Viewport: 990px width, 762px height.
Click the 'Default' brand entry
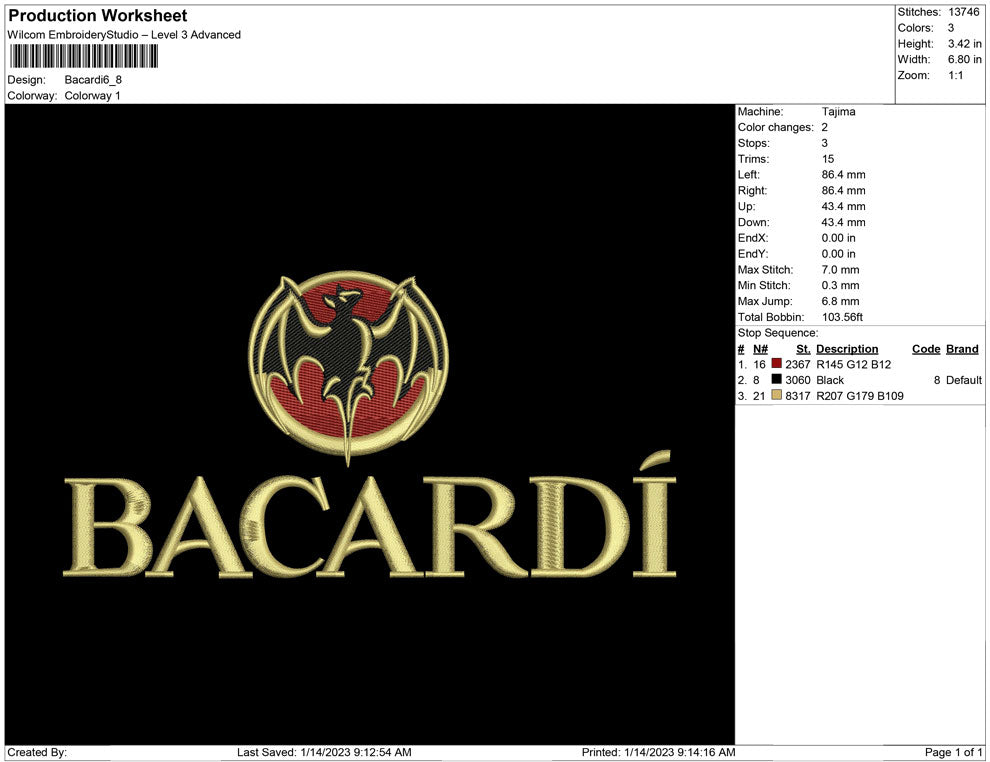tap(964, 380)
